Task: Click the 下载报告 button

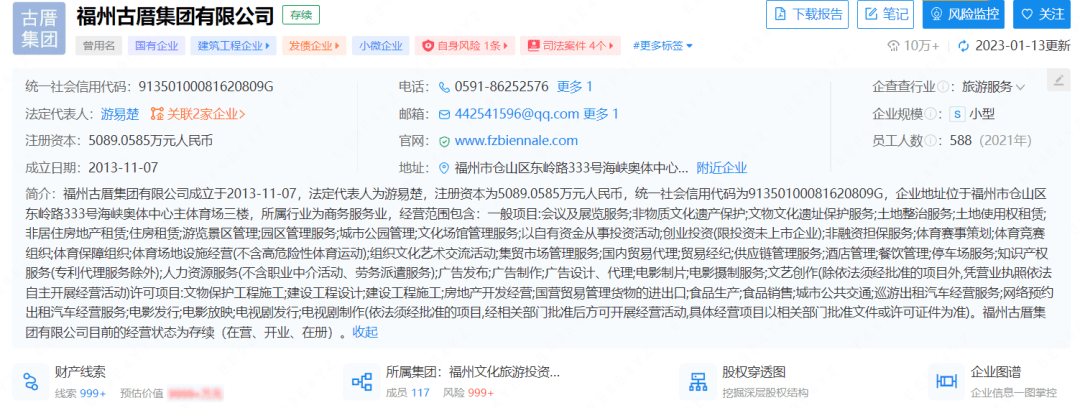Action: click(x=809, y=14)
